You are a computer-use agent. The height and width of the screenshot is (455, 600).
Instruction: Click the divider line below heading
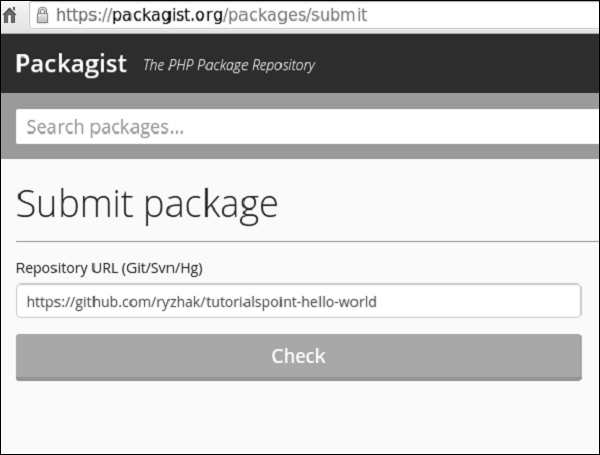(300, 241)
